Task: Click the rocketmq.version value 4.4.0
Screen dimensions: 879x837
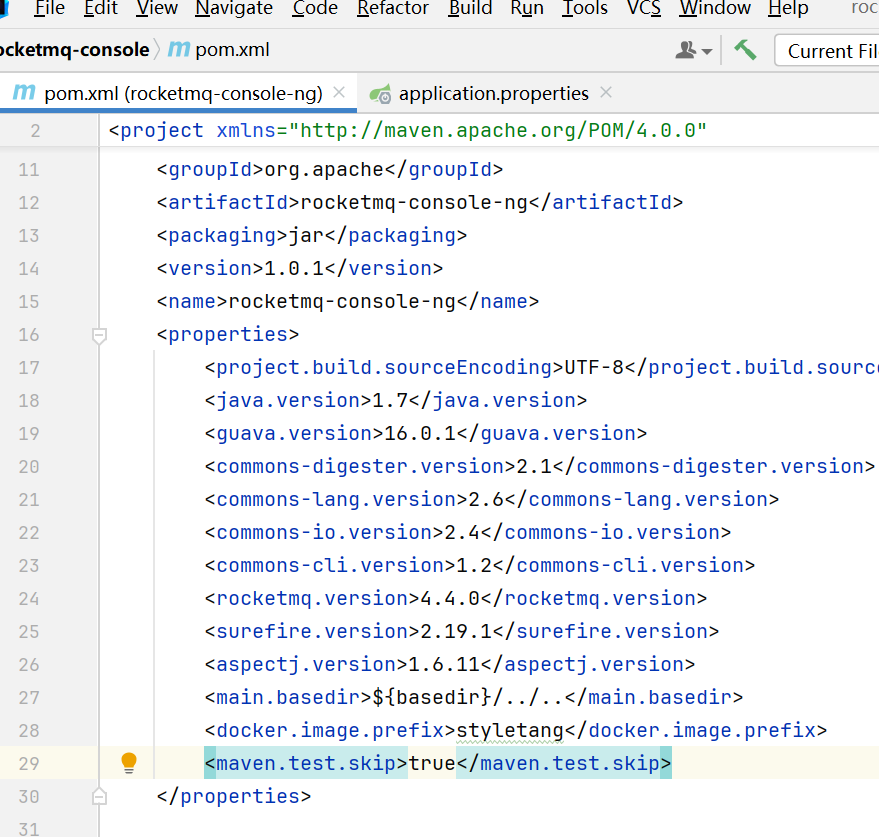Action: [450, 598]
